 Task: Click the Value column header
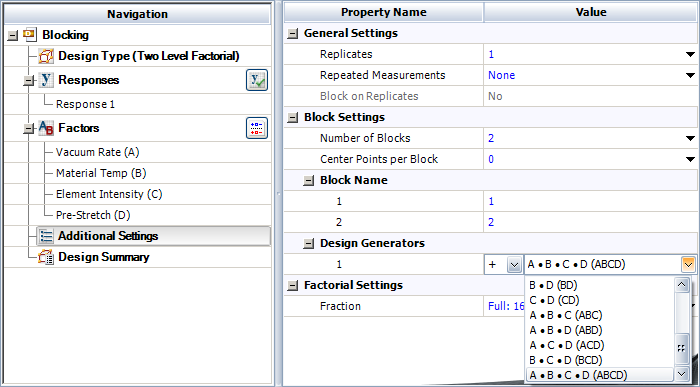(591, 12)
